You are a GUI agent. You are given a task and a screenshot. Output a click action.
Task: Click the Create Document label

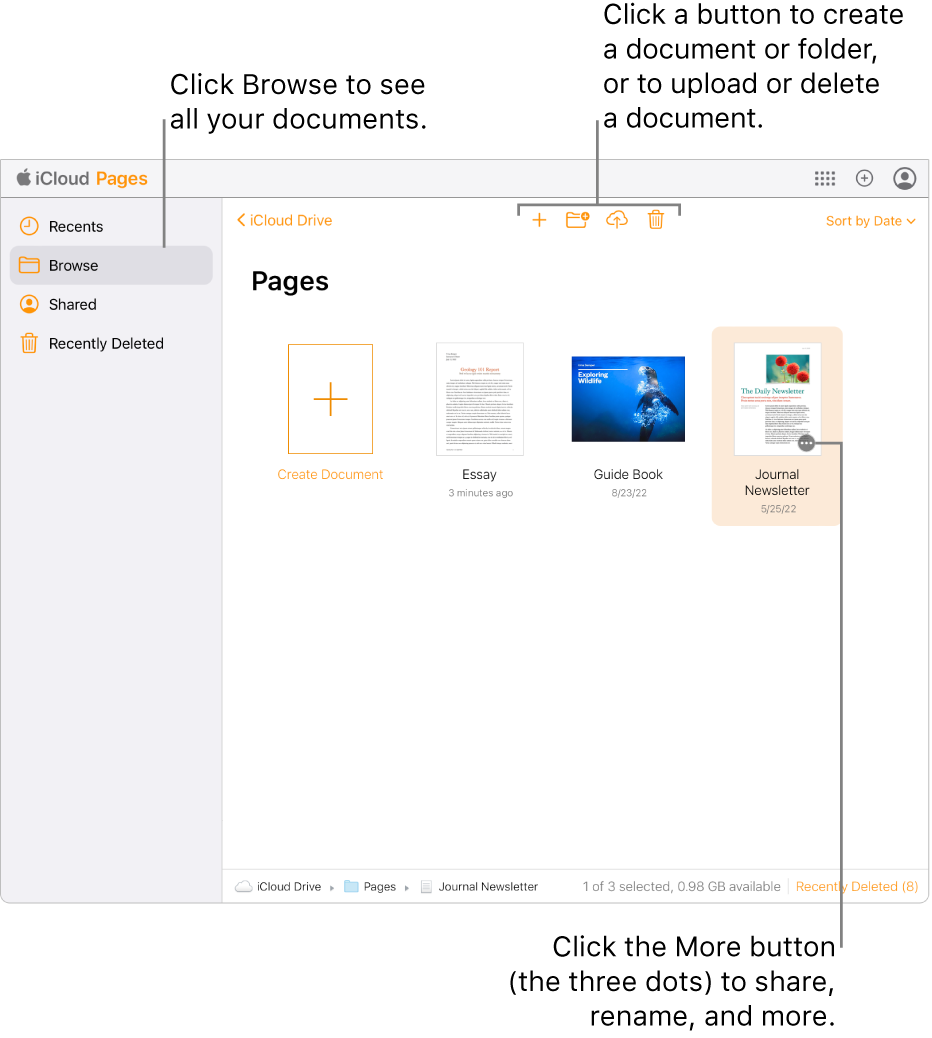pos(330,475)
